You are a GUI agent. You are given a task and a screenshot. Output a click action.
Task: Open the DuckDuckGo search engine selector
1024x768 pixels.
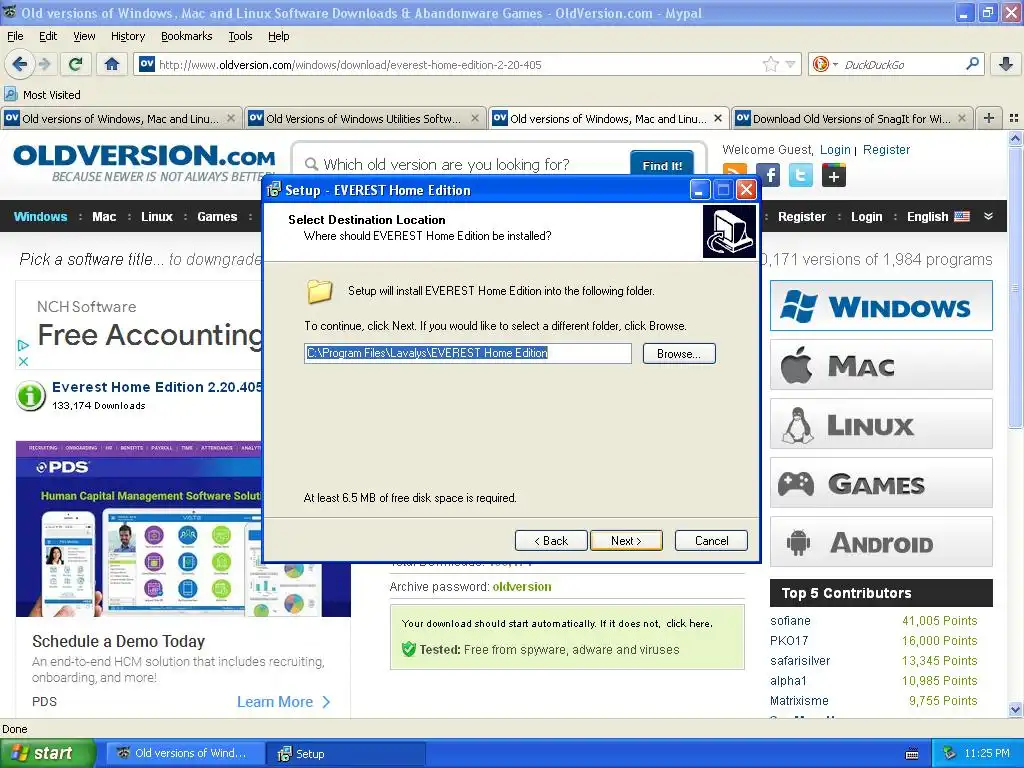click(824, 64)
